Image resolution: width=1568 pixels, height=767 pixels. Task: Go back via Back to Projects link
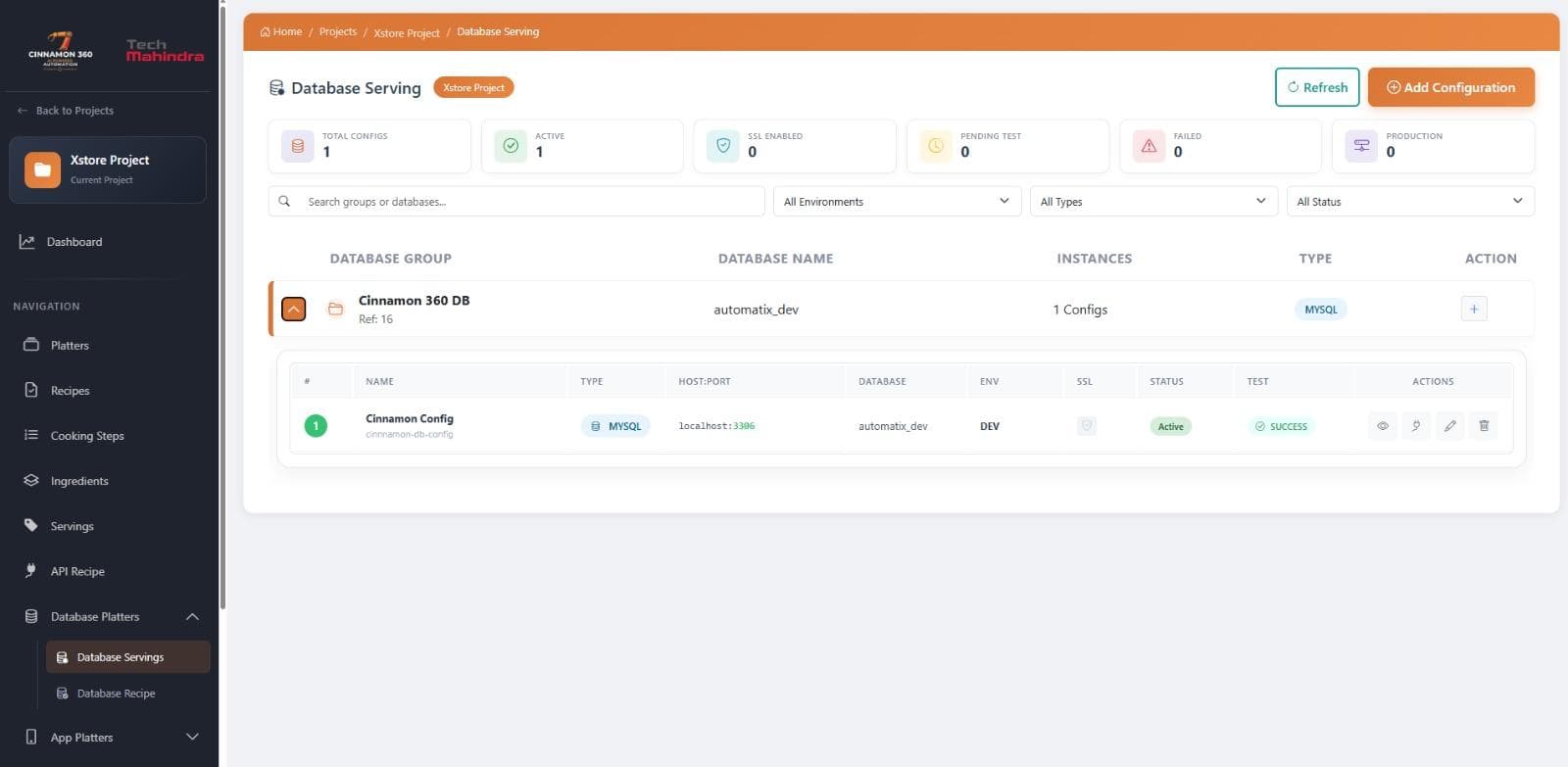pyautogui.click(x=65, y=111)
